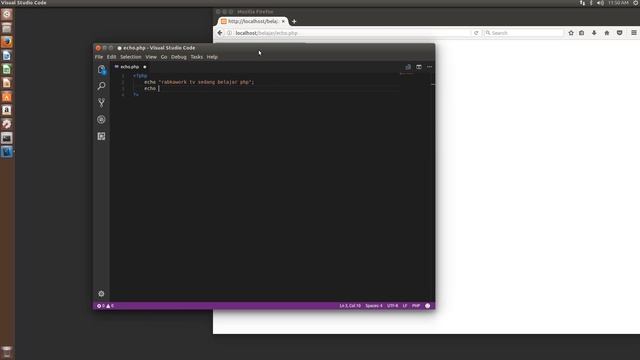Open the Tasks menu
640x360 pixels.
[197, 57]
